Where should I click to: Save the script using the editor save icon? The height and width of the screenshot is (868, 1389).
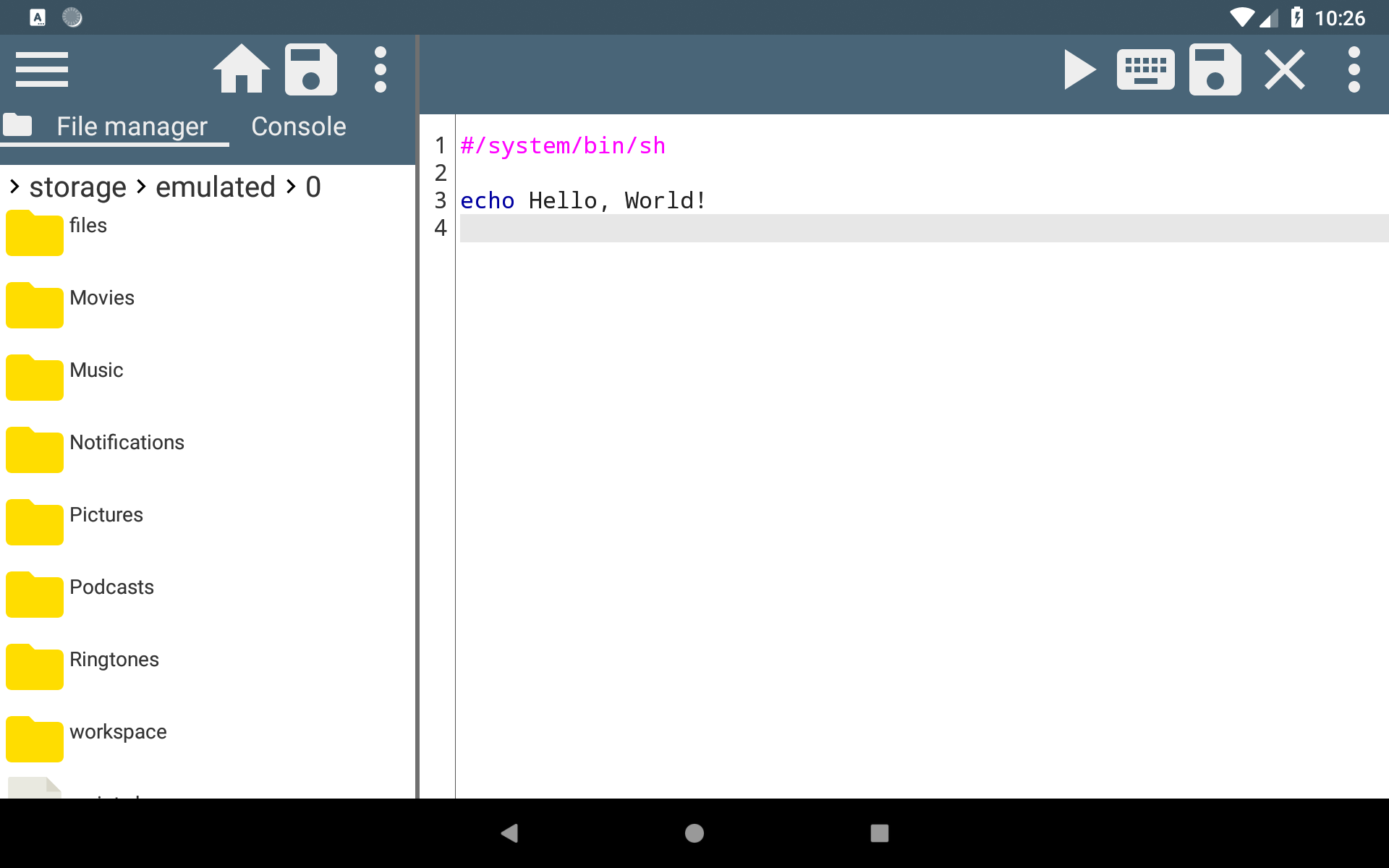pyautogui.click(x=1215, y=69)
